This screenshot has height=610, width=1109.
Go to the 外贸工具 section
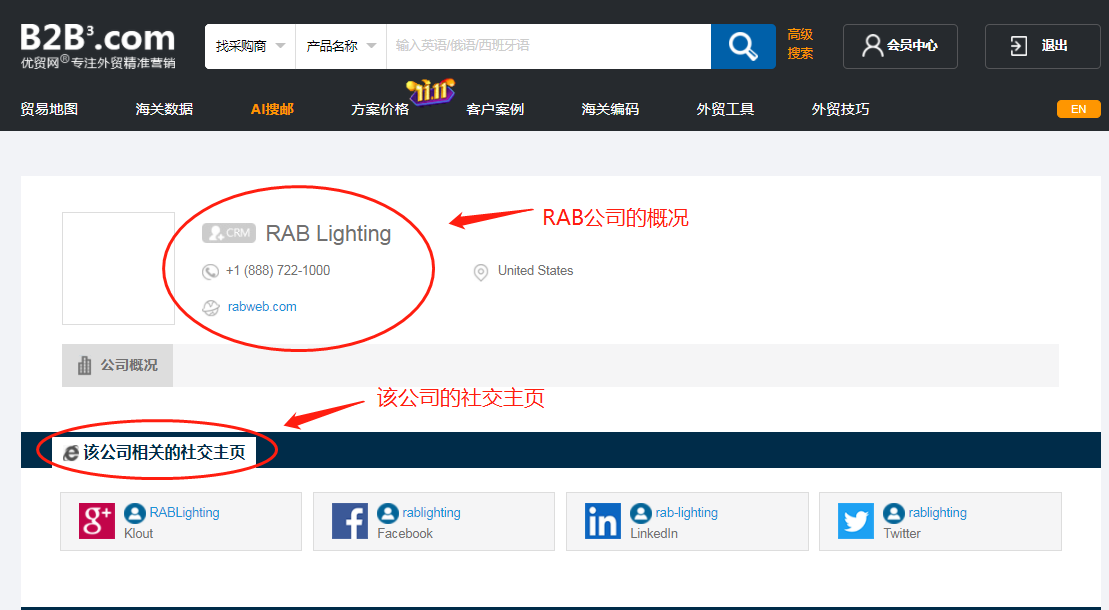725,109
